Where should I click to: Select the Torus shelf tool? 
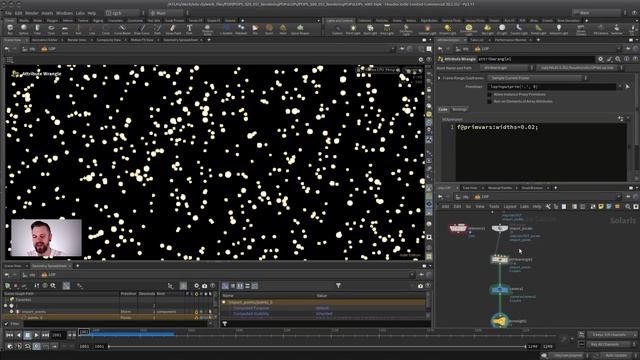pyautogui.click(x=51, y=29)
